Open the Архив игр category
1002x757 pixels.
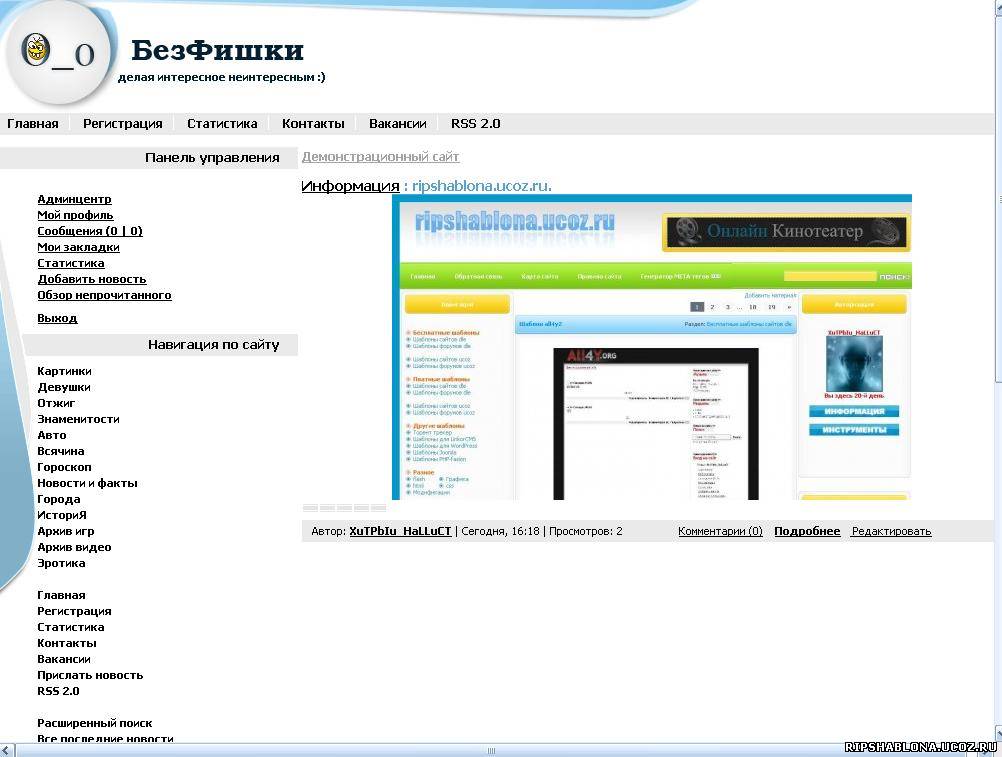coord(65,531)
